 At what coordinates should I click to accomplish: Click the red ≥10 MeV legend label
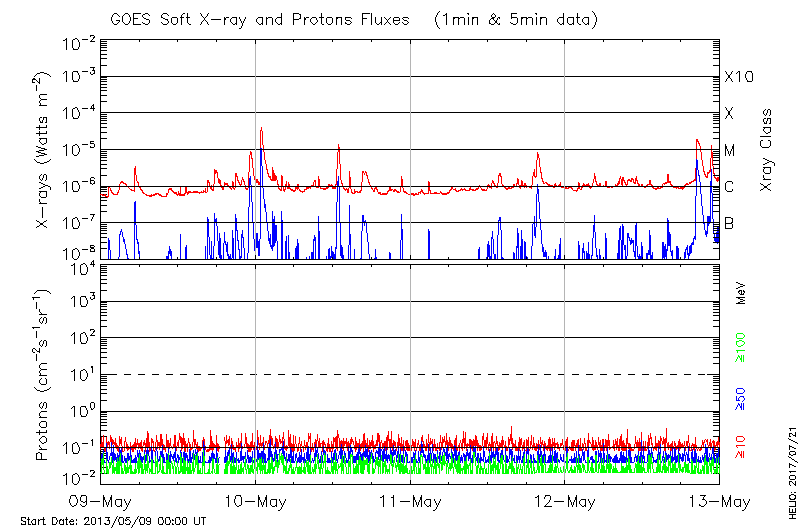pos(741,447)
